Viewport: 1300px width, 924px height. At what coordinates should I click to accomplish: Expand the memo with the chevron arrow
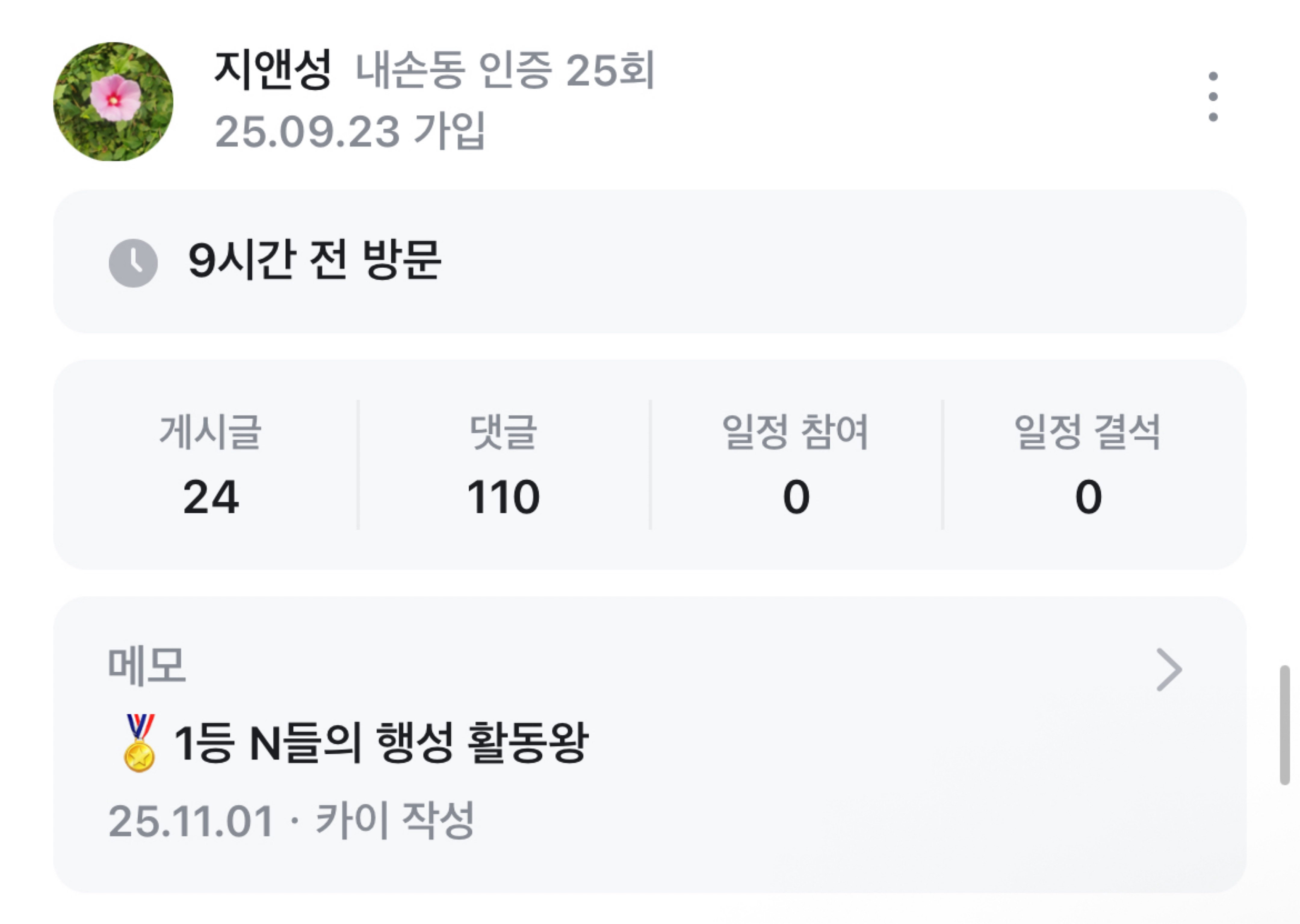1169,670
